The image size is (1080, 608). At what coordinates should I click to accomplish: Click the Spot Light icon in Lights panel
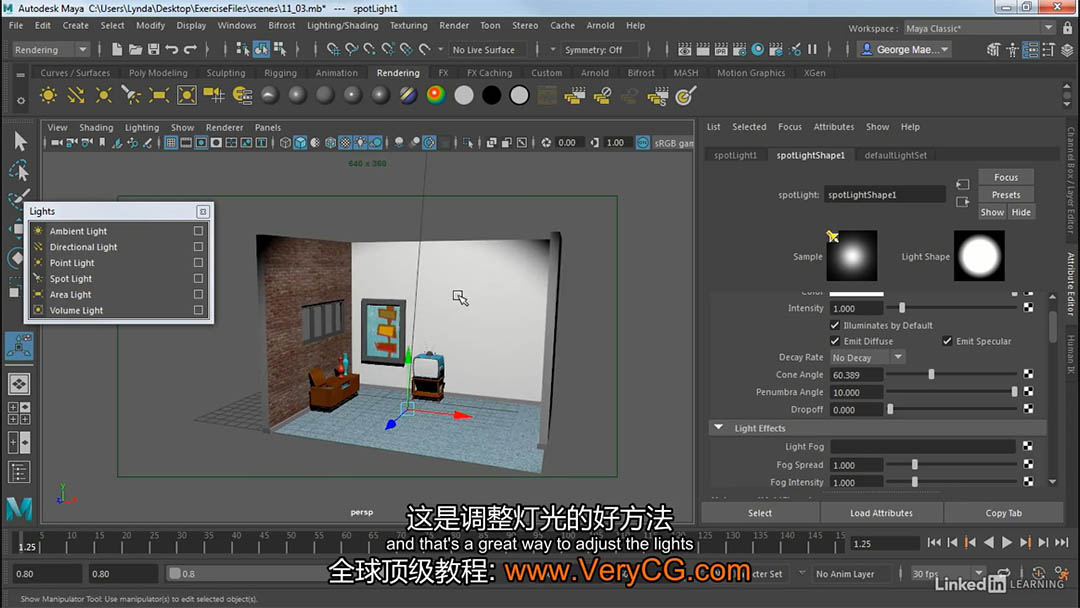tap(38, 279)
